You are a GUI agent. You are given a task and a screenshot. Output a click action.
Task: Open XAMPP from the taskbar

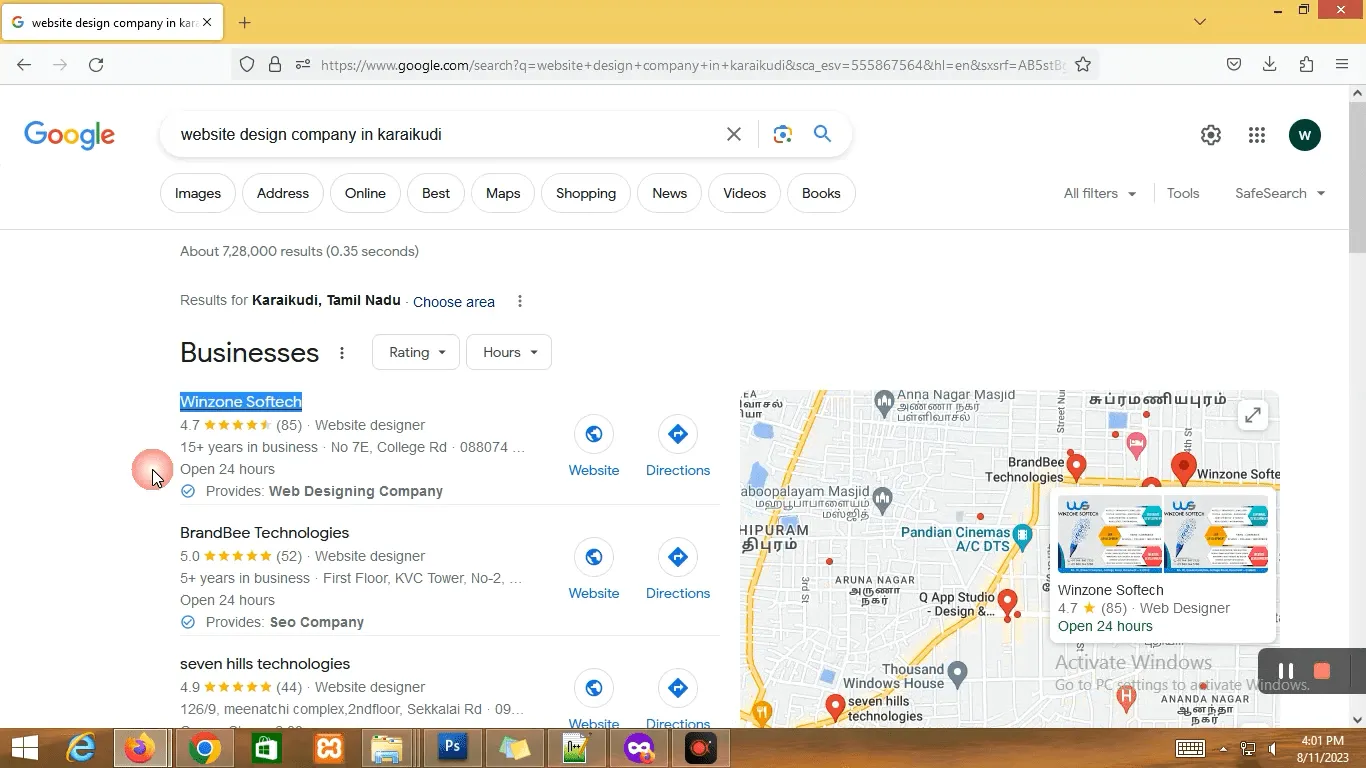click(x=328, y=748)
